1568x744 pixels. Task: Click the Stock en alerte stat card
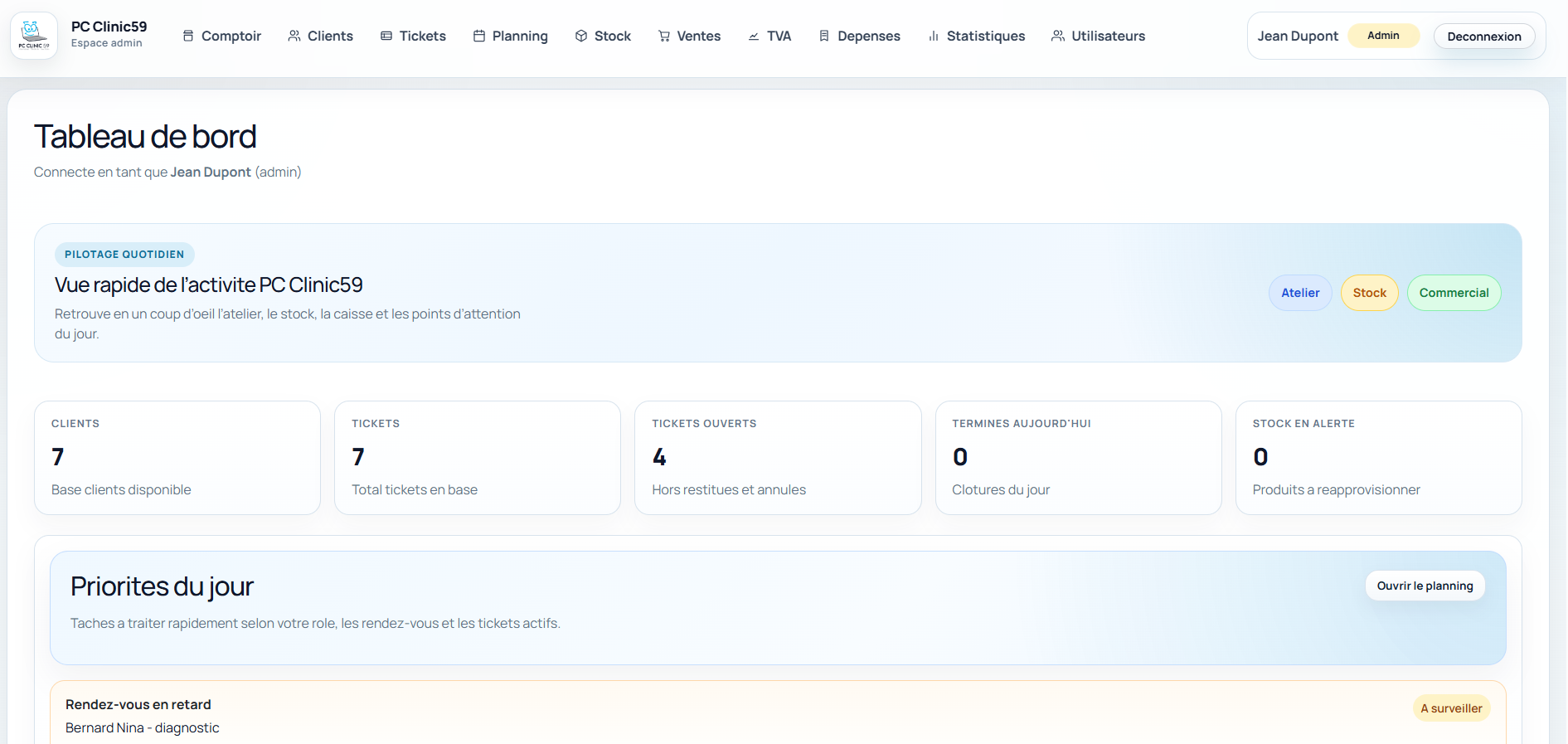click(x=1378, y=458)
